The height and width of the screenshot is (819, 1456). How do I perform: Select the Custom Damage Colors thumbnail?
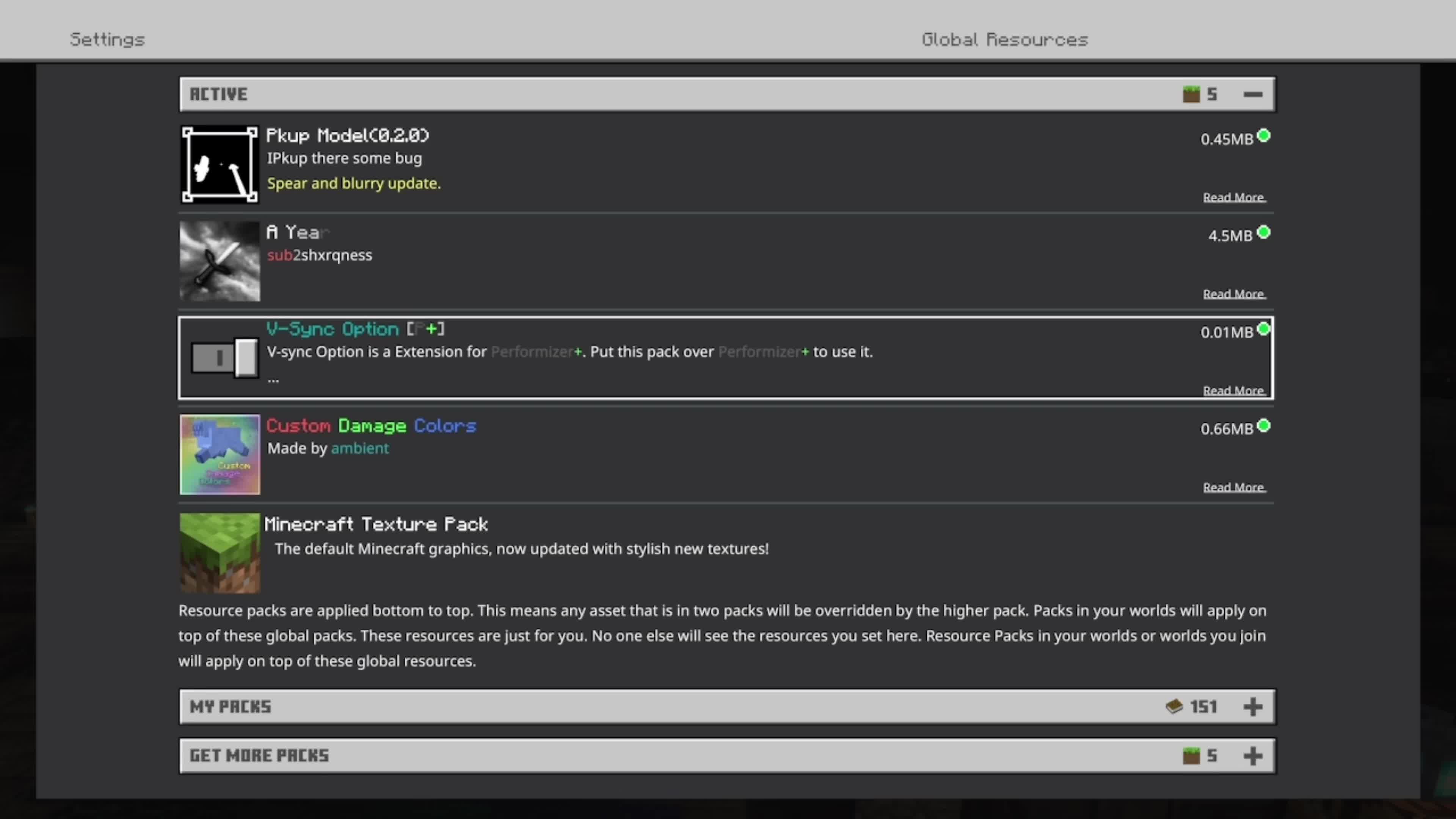(220, 455)
